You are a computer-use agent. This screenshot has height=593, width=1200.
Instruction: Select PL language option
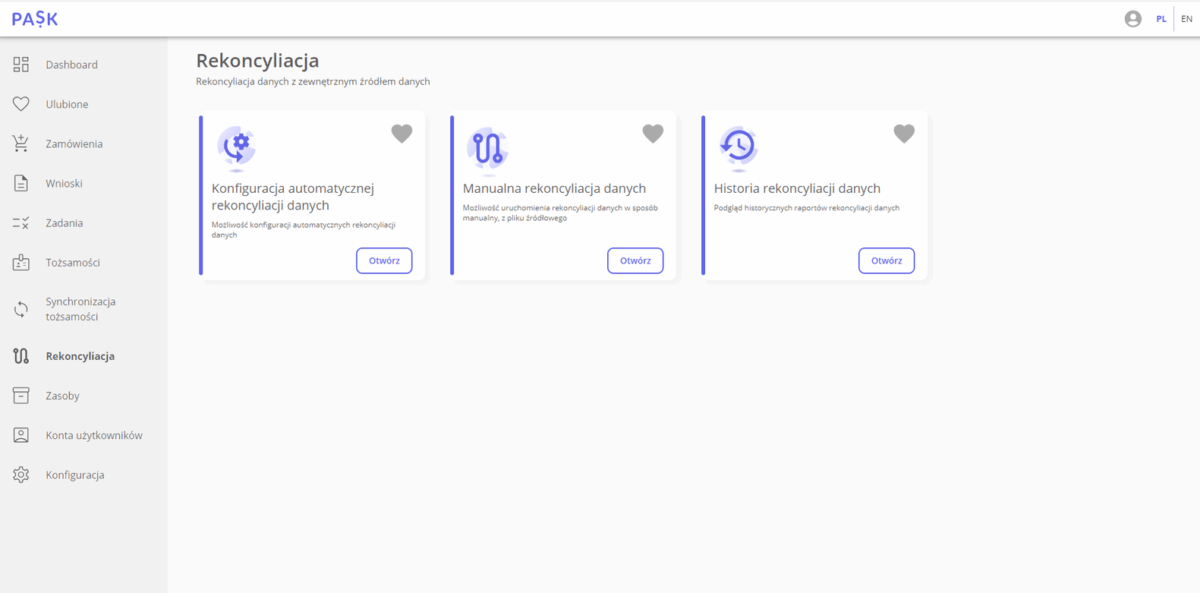[x=1161, y=19]
